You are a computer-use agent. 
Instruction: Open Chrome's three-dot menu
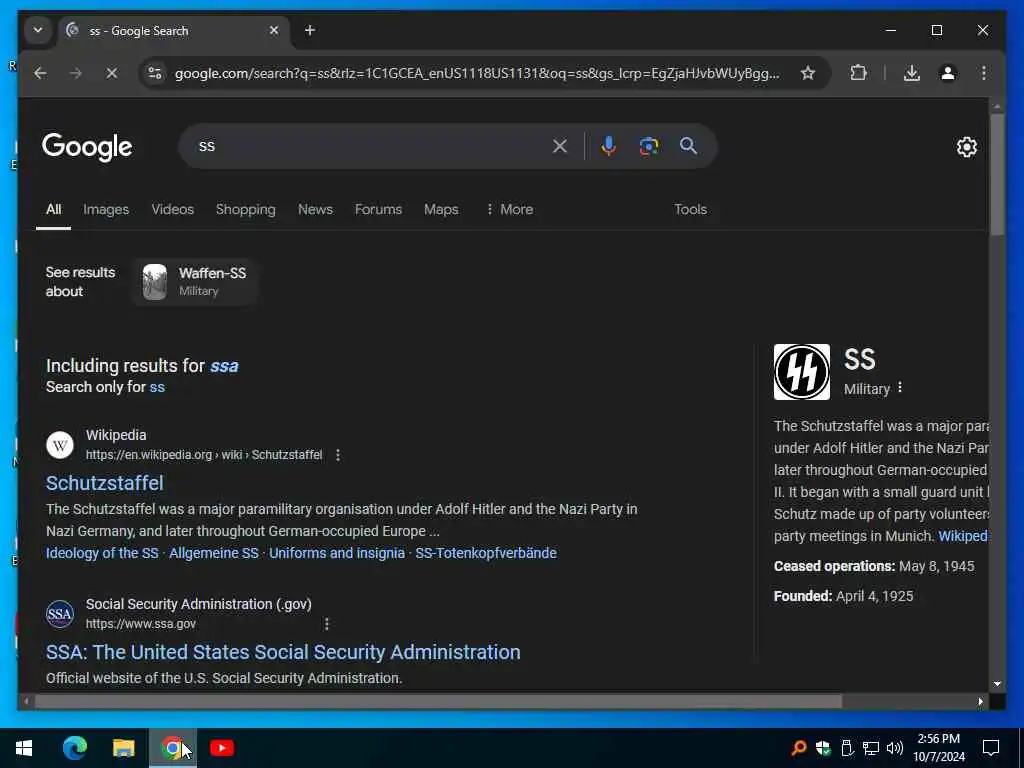coord(984,73)
